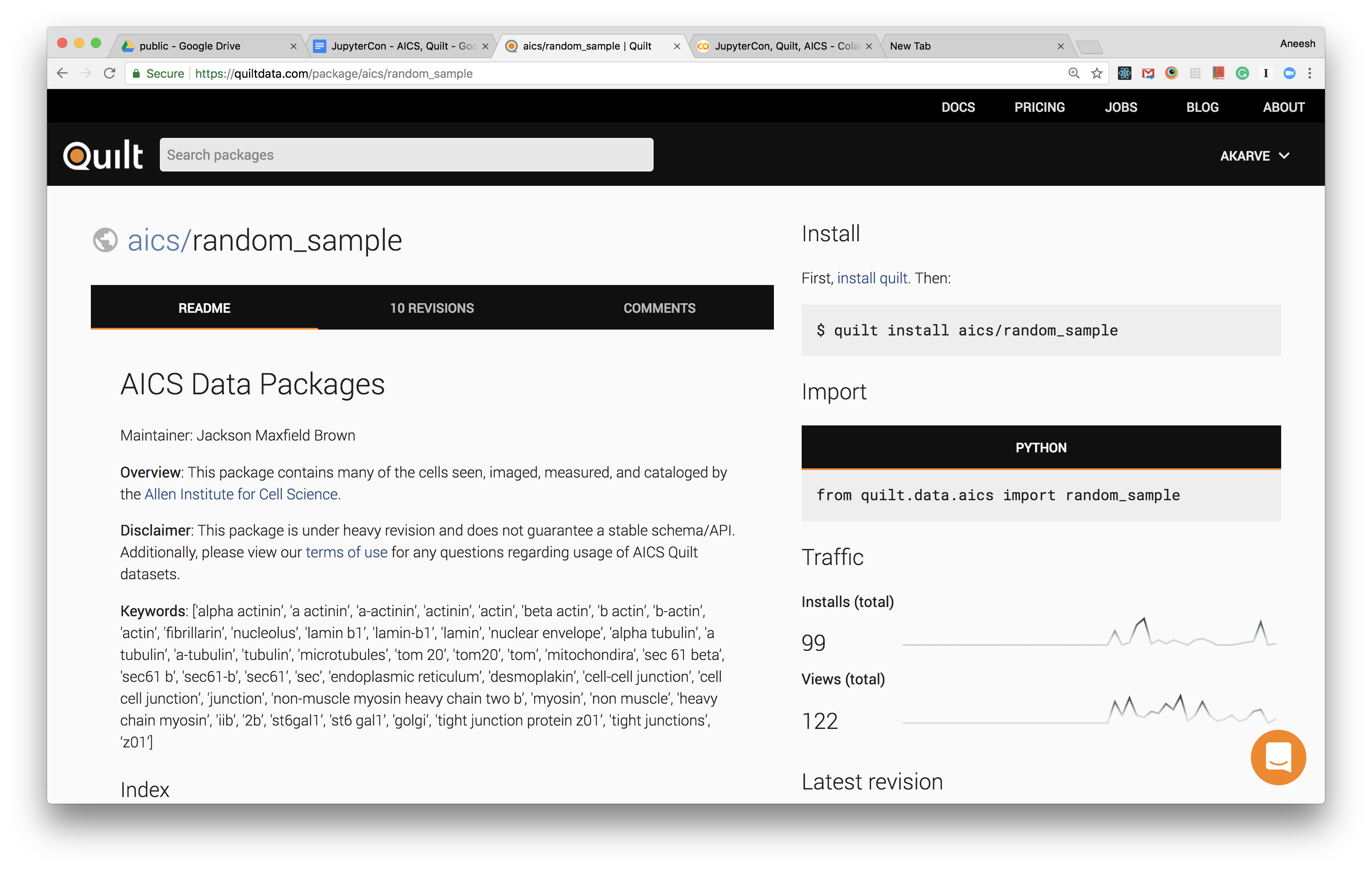Image resolution: width=1372 pixels, height=871 pixels.
Task: Close the New Tab tab
Action: [x=1060, y=46]
